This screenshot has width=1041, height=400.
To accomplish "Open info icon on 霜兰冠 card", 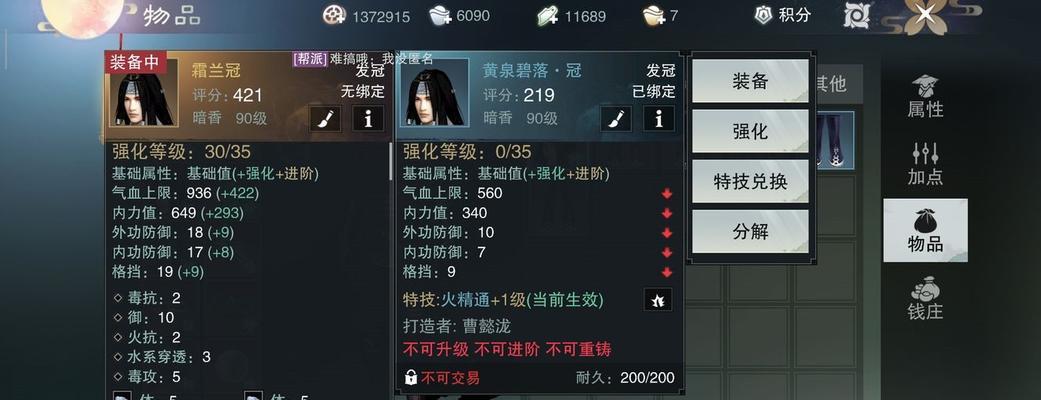I will pyautogui.click(x=368, y=118).
